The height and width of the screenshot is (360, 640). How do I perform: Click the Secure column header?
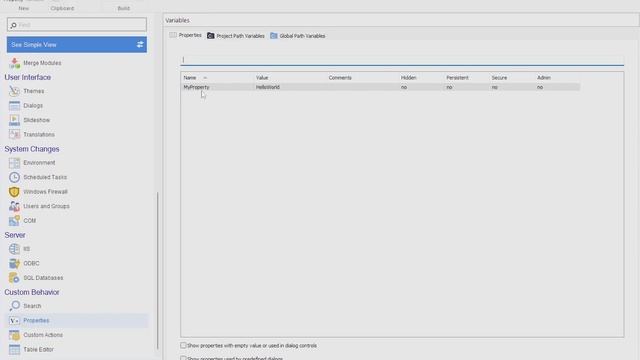[499, 78]
